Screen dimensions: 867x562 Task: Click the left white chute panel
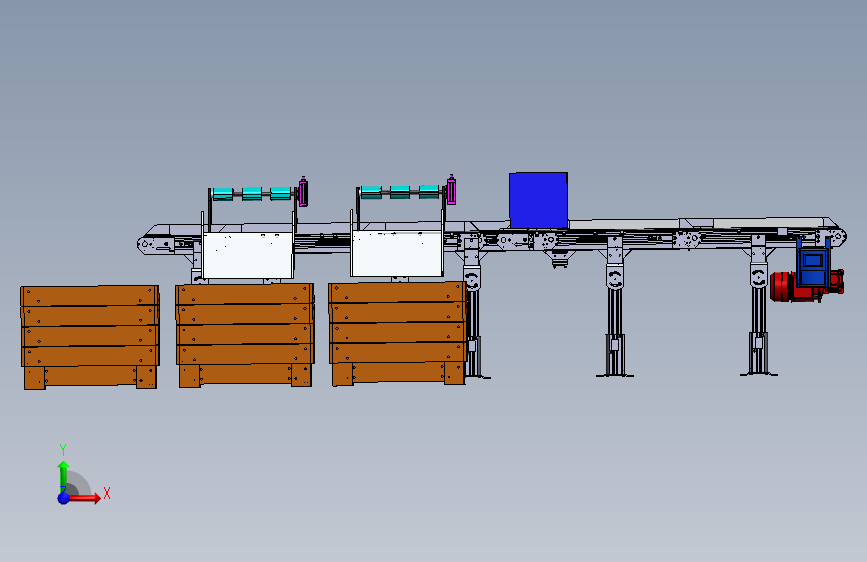(x=248, y=255)
